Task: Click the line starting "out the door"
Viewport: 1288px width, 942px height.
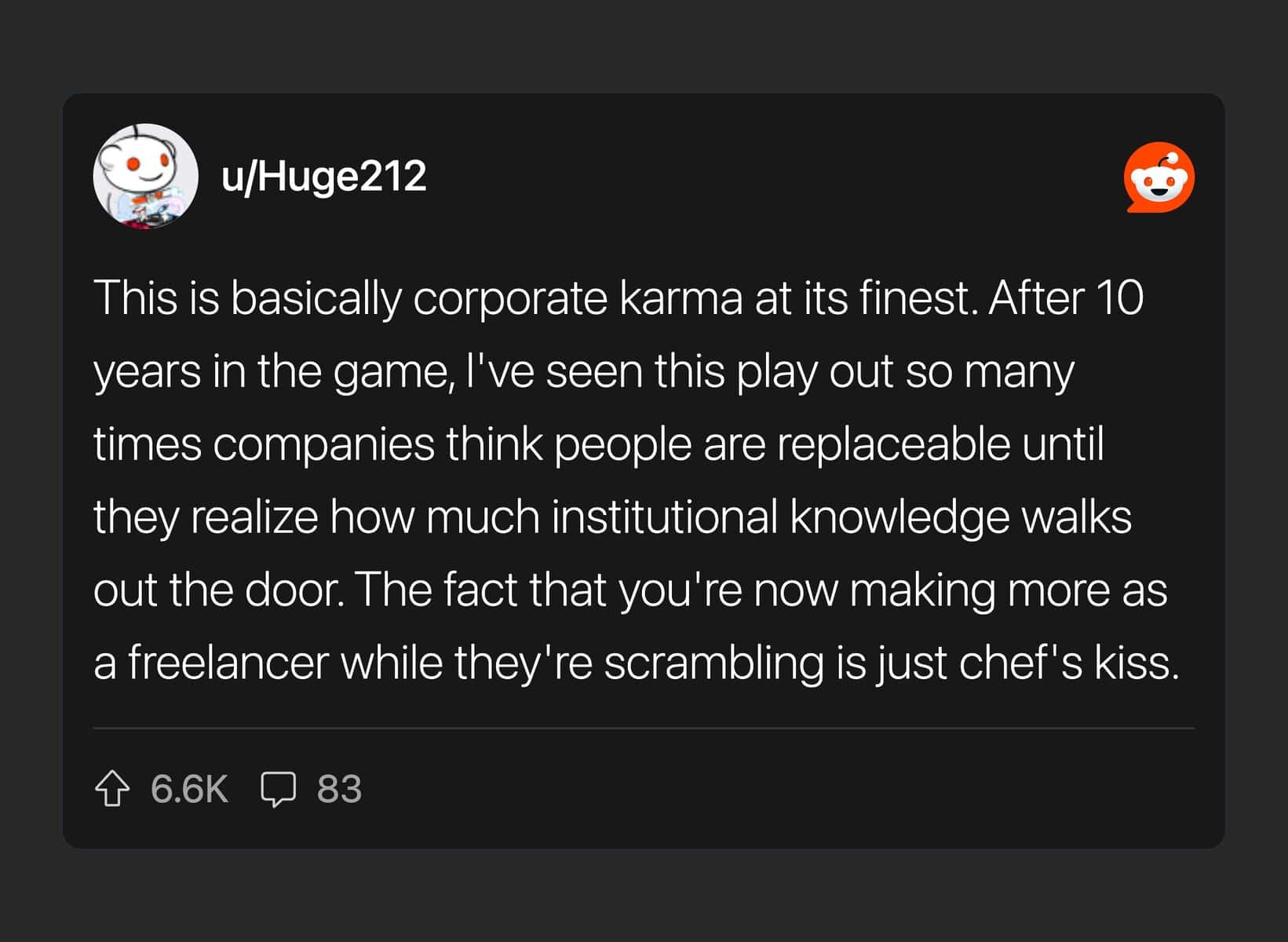Action: [630, 590]
